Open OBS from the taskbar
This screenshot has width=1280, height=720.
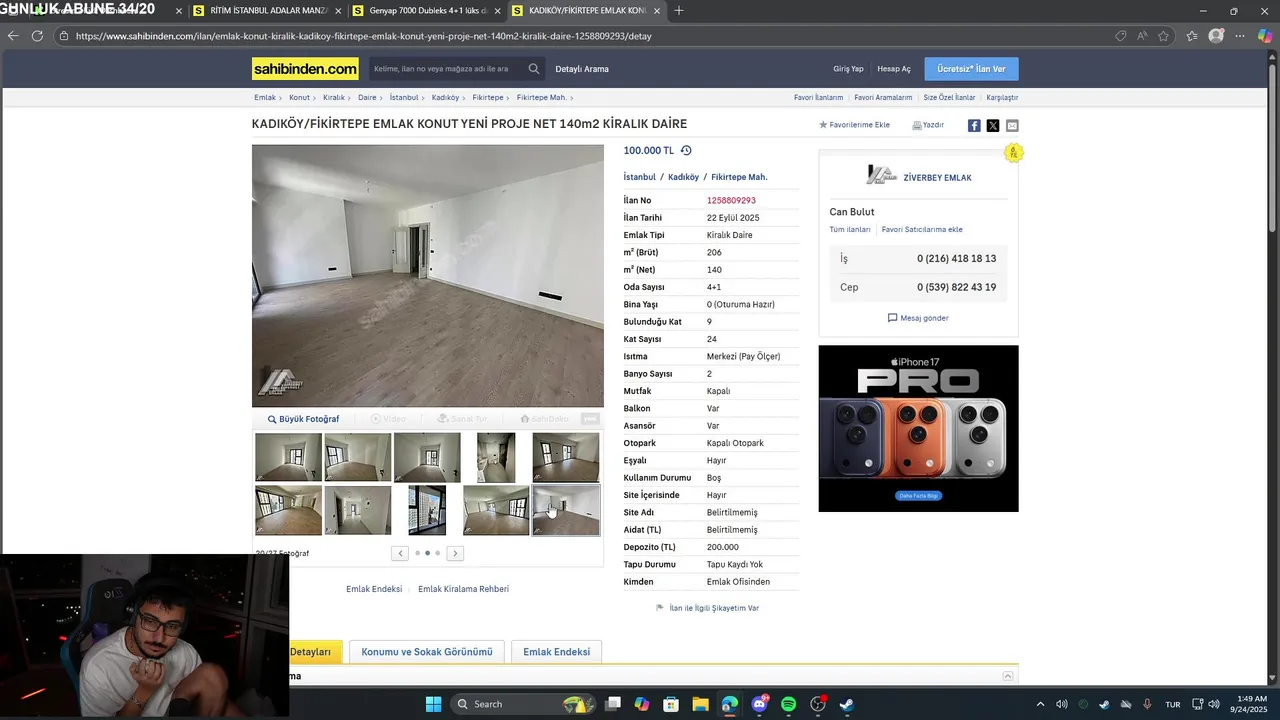pos(818,704)
